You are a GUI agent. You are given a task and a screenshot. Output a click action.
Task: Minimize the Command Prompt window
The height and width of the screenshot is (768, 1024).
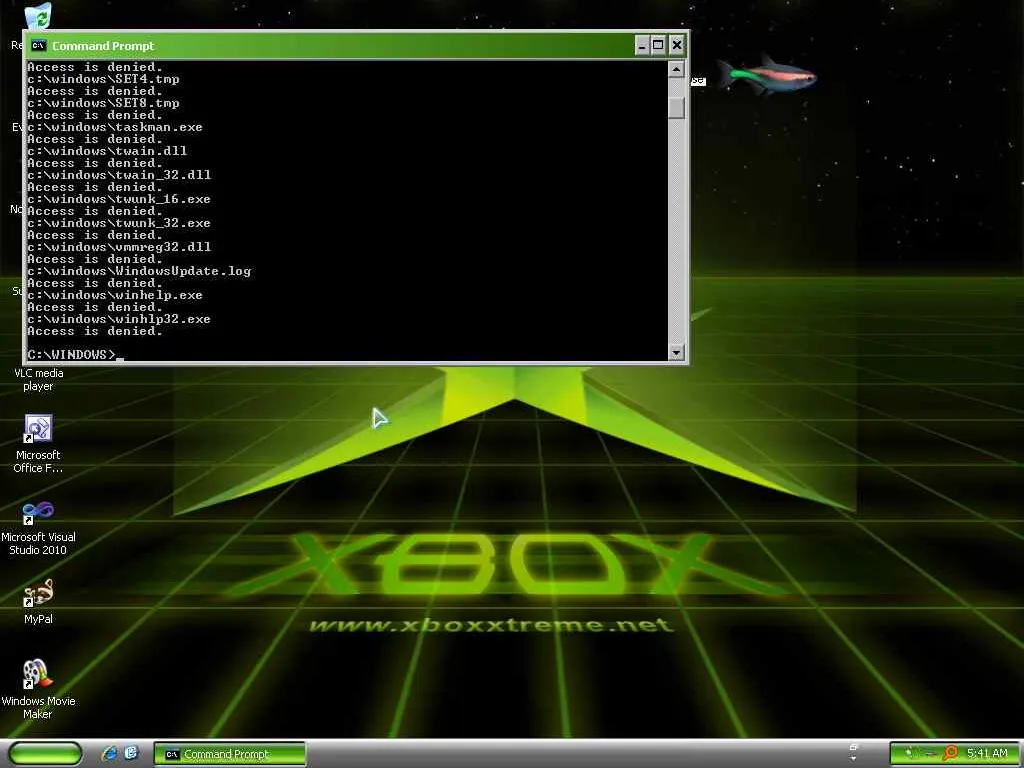[642, 46]
